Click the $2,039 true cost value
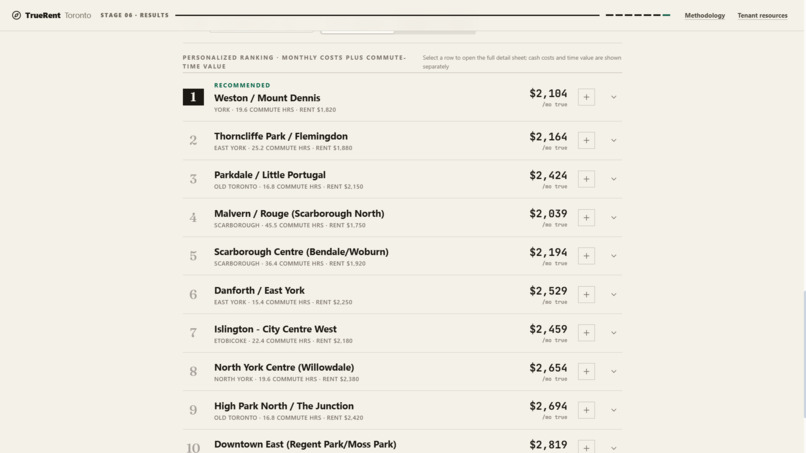 548,213
